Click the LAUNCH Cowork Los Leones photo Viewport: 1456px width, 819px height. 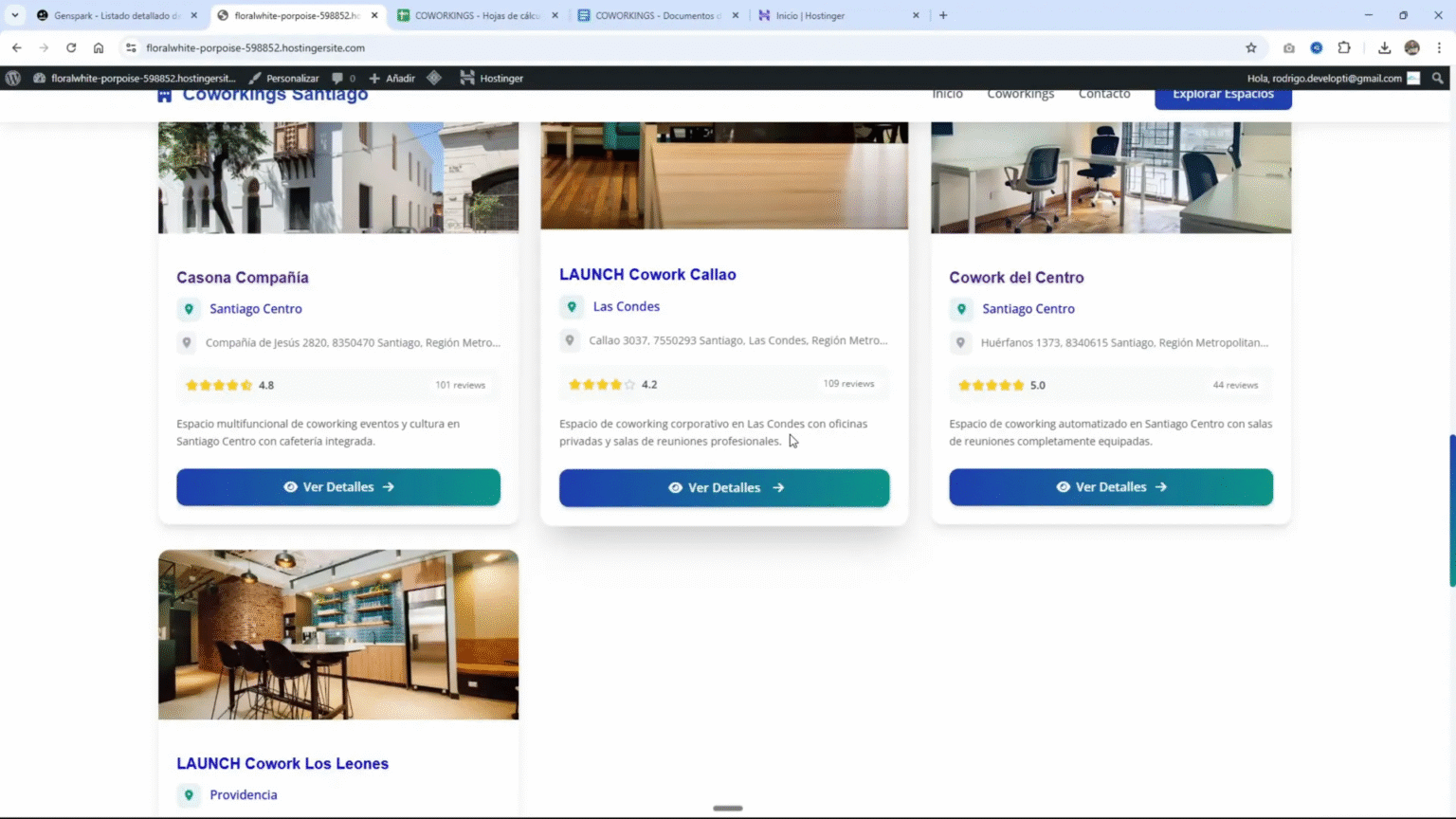[338, 634]
